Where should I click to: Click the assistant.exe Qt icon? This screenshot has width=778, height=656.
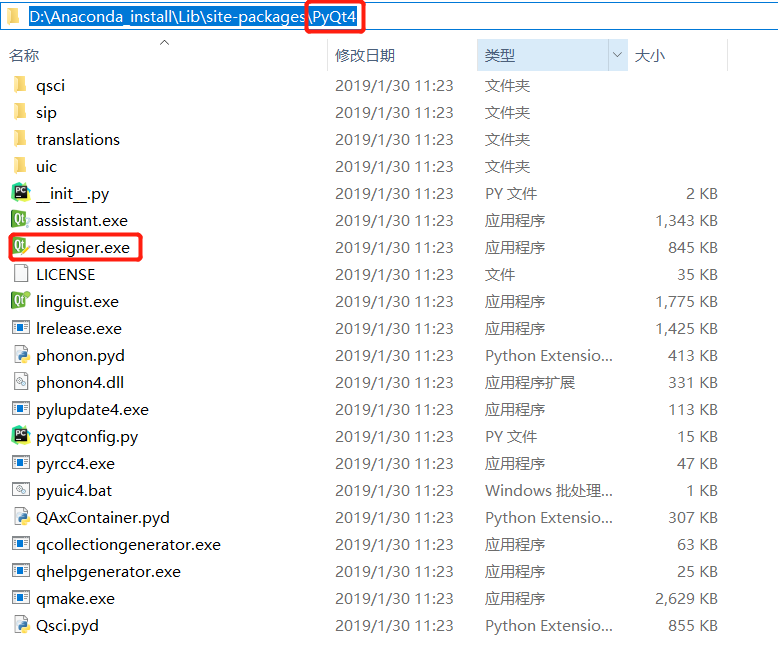click(21, 219)
